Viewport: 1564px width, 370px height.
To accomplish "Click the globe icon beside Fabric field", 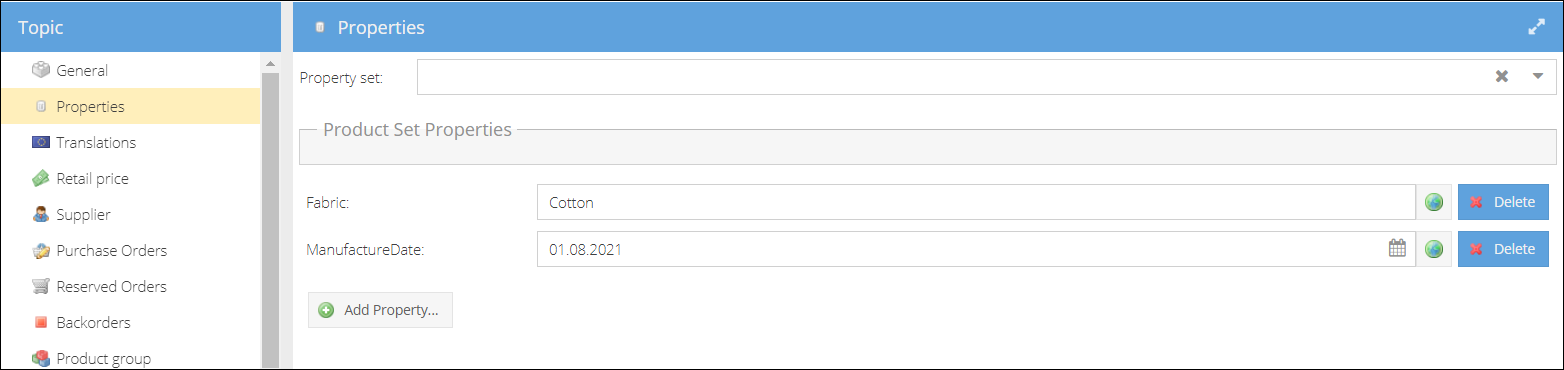I will tap(1434, 202).
